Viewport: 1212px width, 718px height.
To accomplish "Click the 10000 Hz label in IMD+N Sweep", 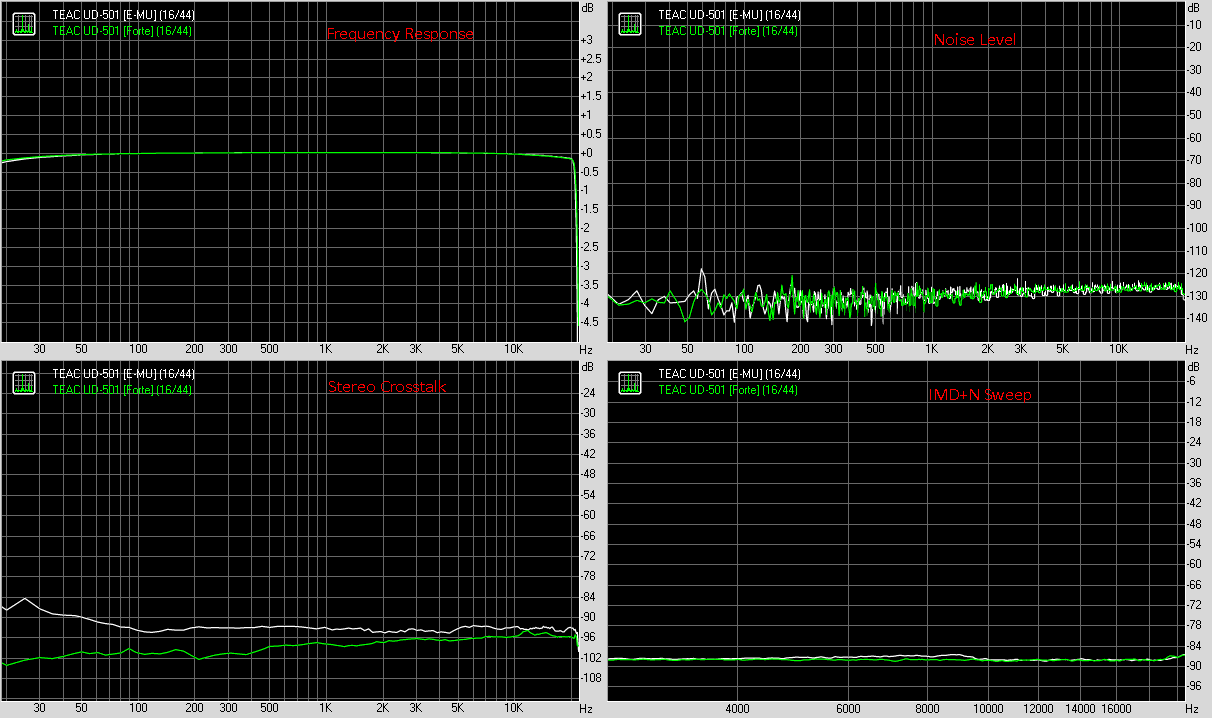I will click(989, 708).
